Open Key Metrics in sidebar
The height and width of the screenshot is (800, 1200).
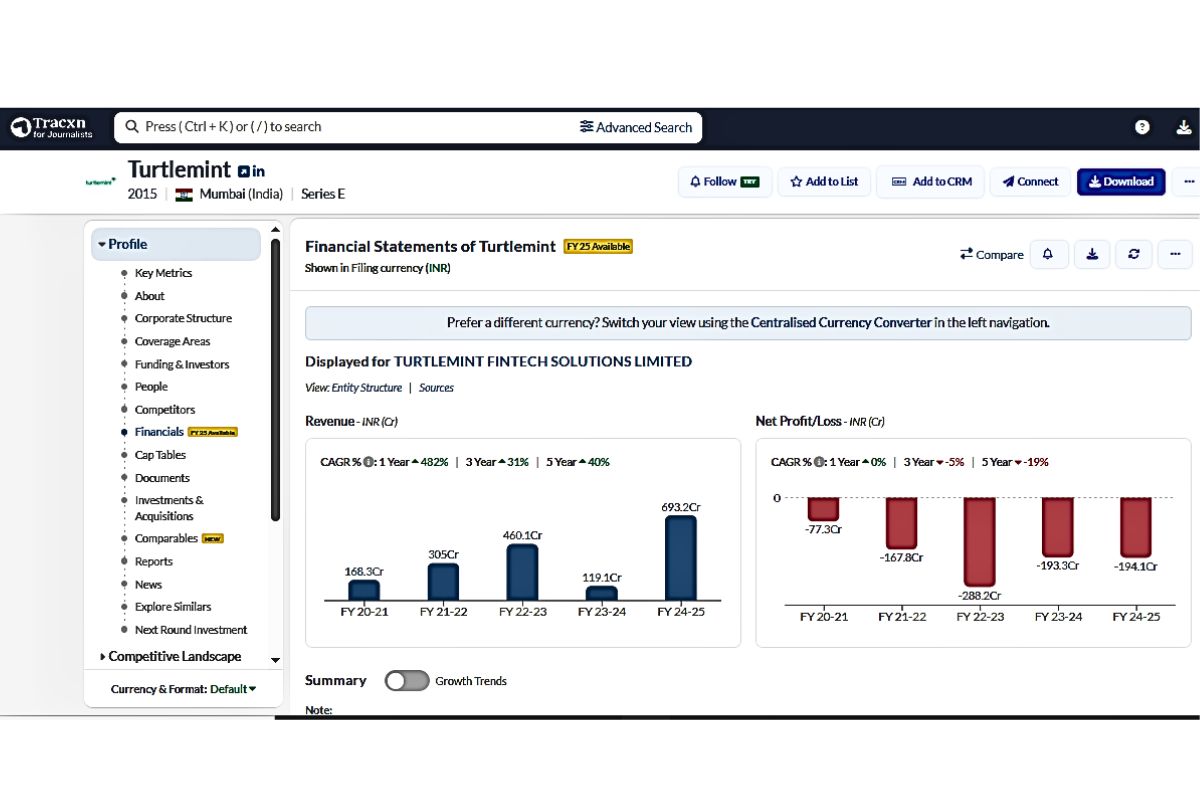(x=163, y=273)
